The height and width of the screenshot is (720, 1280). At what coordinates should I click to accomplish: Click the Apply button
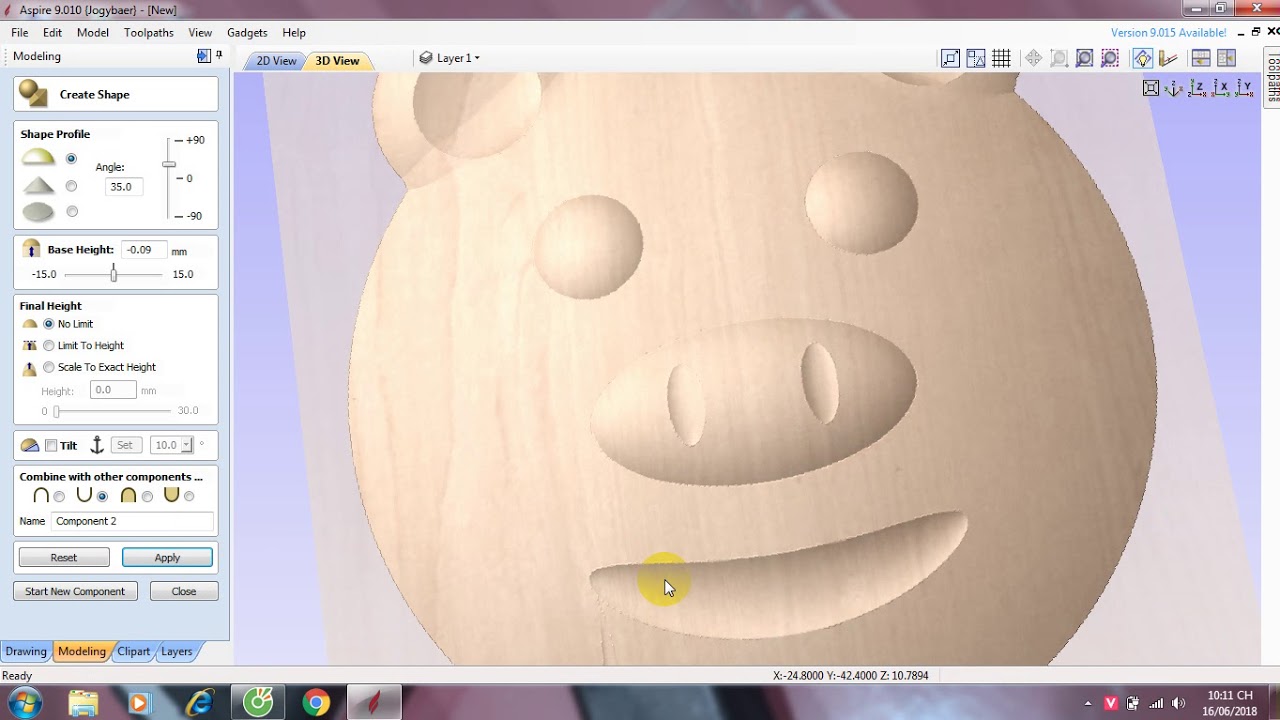click(x=167, y=557)
